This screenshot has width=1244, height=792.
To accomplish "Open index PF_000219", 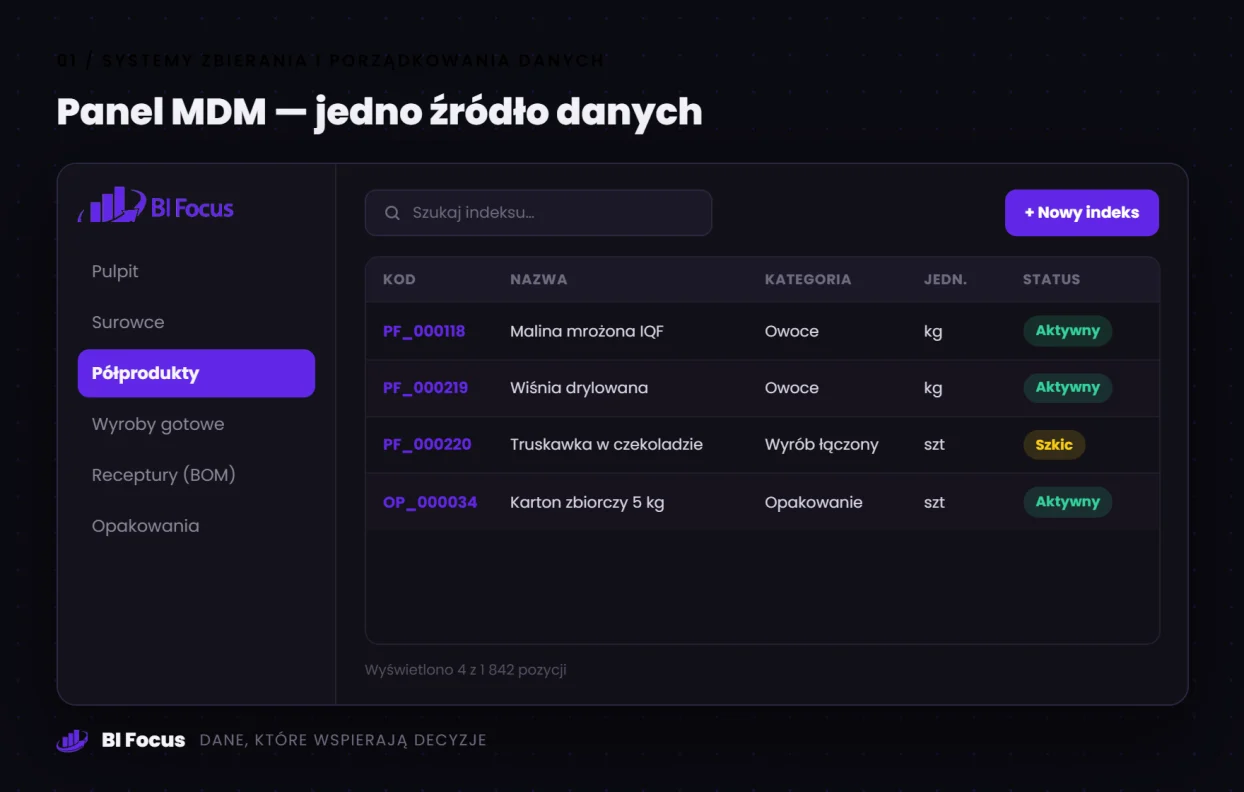I will point(425,388).
